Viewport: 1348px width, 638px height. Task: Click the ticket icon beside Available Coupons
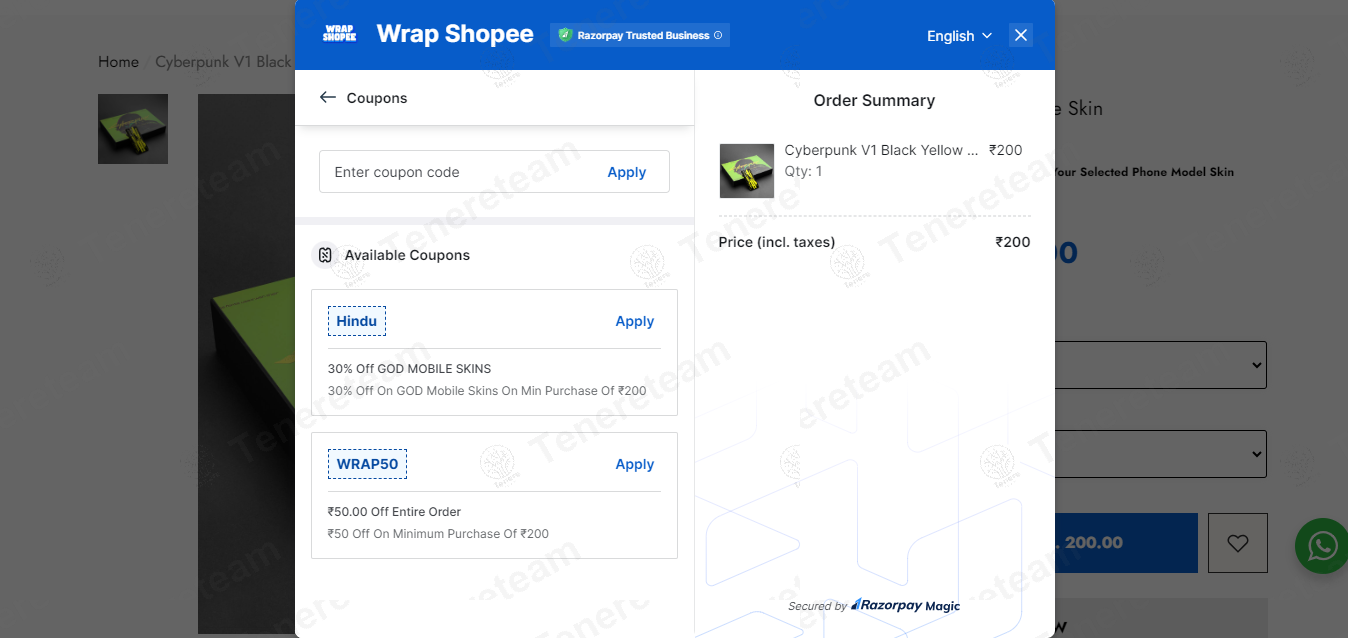pos(325,255)
